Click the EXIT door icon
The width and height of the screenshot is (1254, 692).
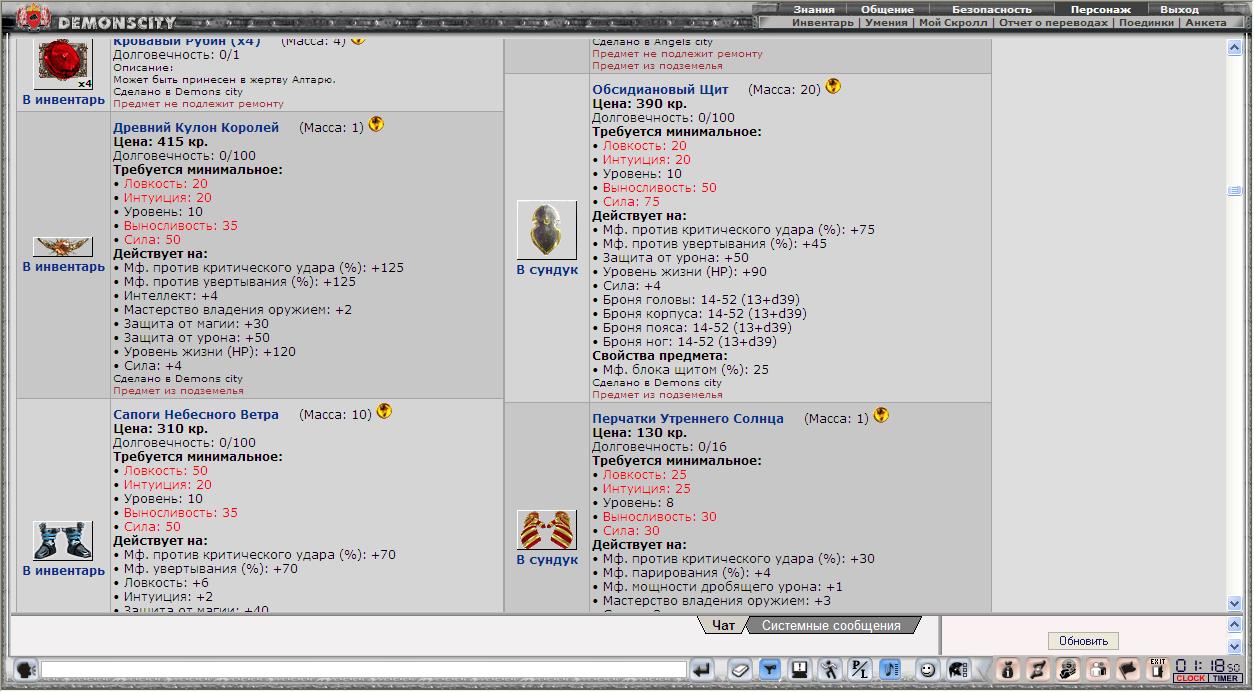(x=1158, y=669)
